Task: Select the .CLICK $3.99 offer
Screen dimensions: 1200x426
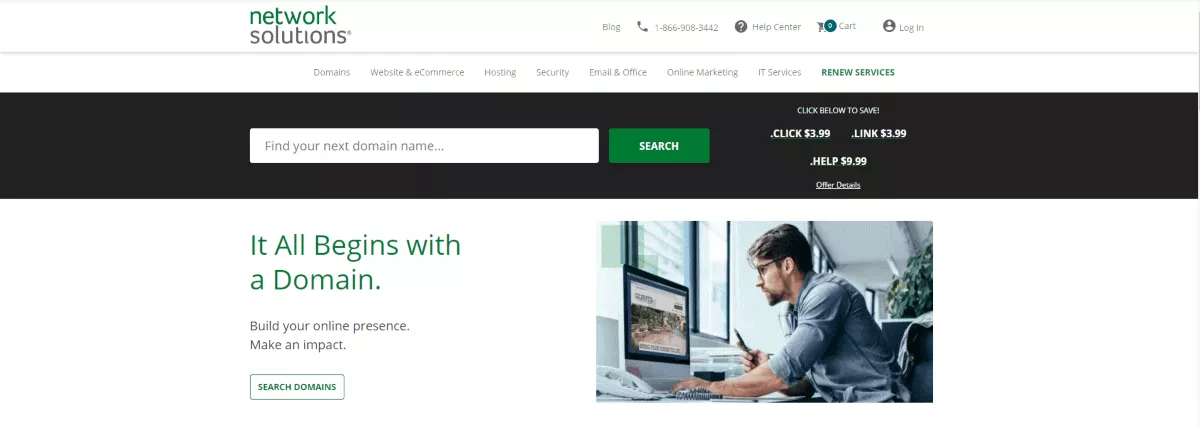Action: point(800,133)
